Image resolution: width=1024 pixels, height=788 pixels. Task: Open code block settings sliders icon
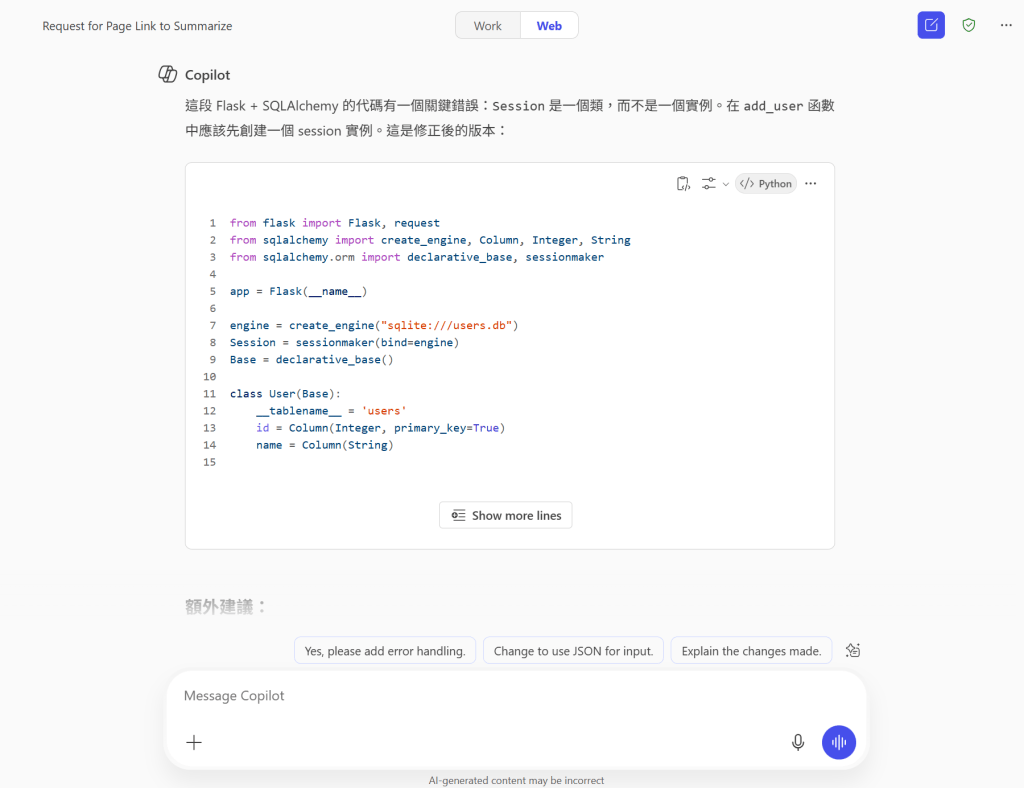click(x=709, y=184)
